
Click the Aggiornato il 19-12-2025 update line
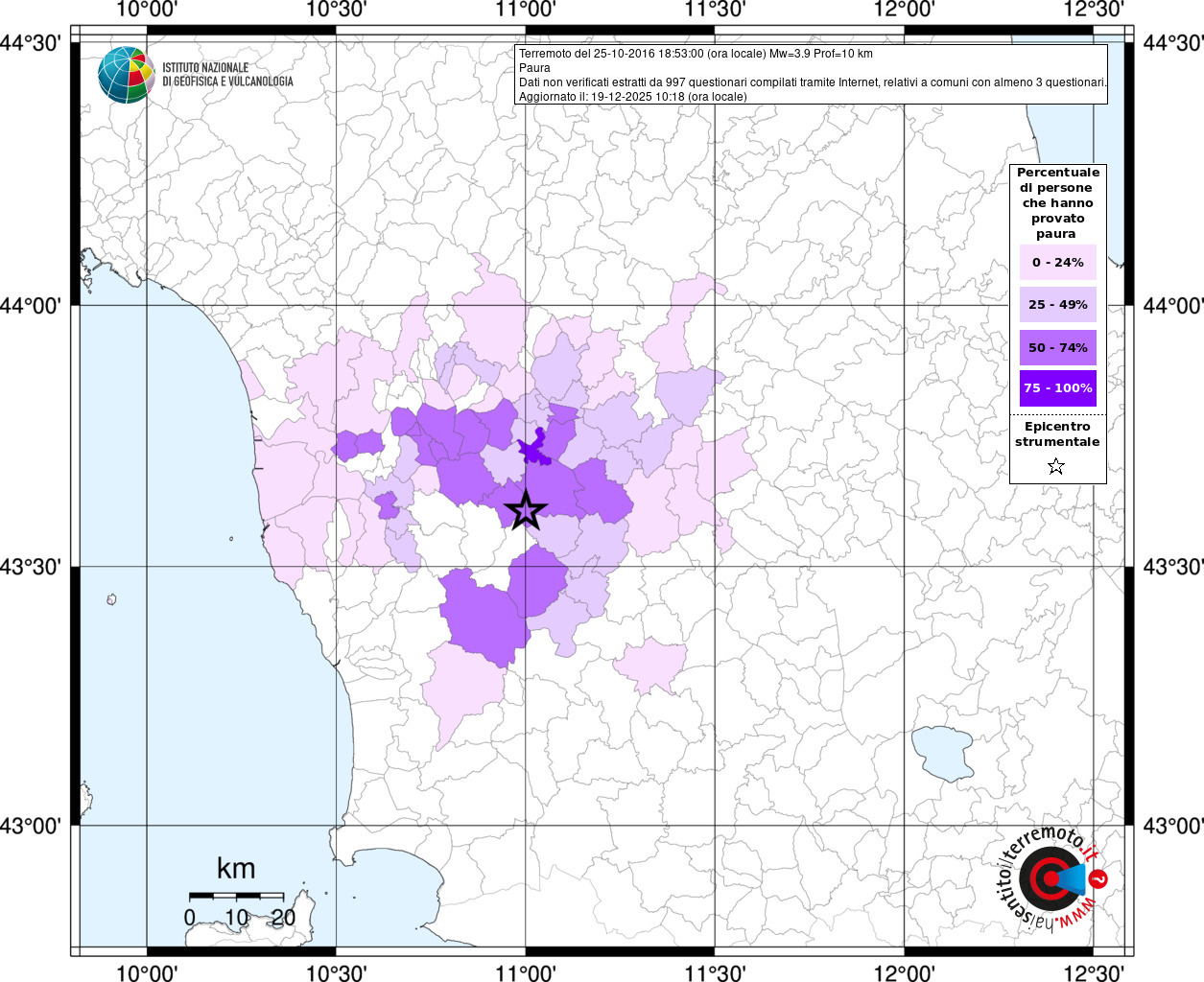click(632, 97)
